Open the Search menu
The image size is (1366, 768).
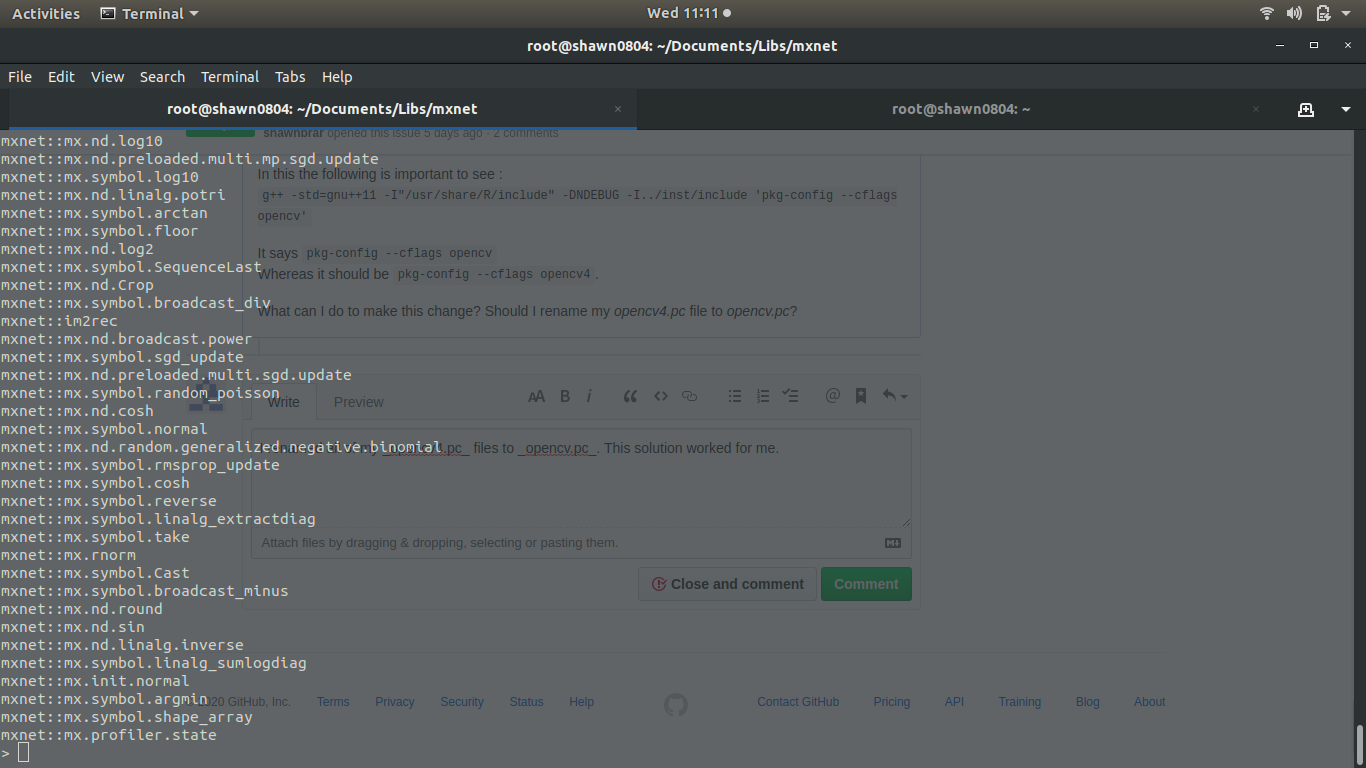162,76
